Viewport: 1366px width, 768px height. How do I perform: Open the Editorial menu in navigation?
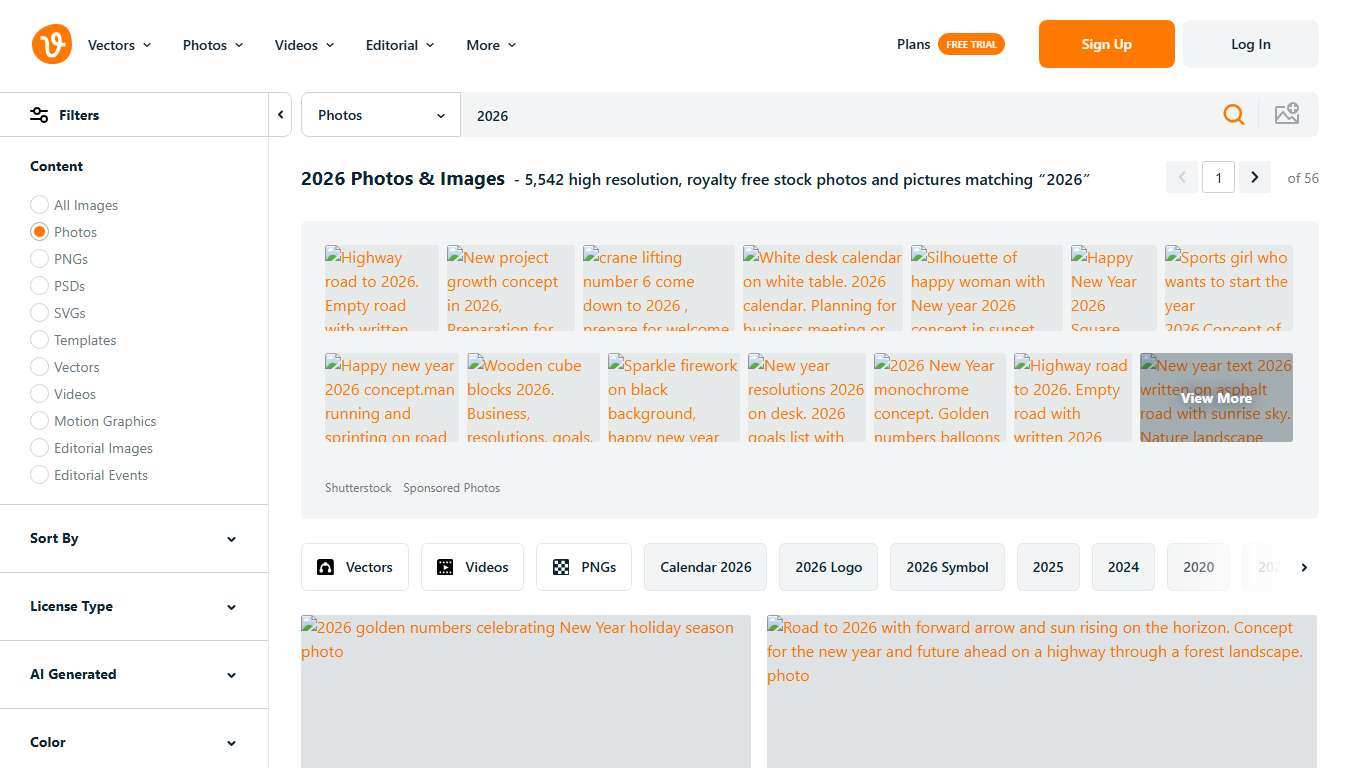399,45
